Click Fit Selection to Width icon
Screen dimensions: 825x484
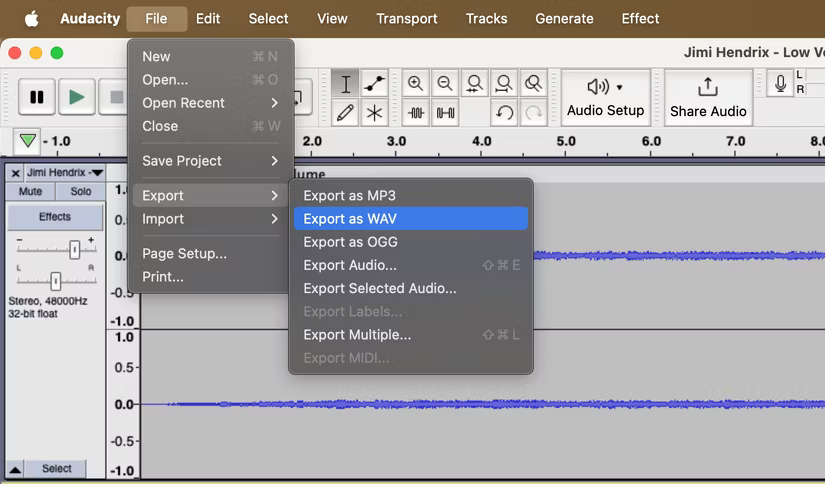475,84
